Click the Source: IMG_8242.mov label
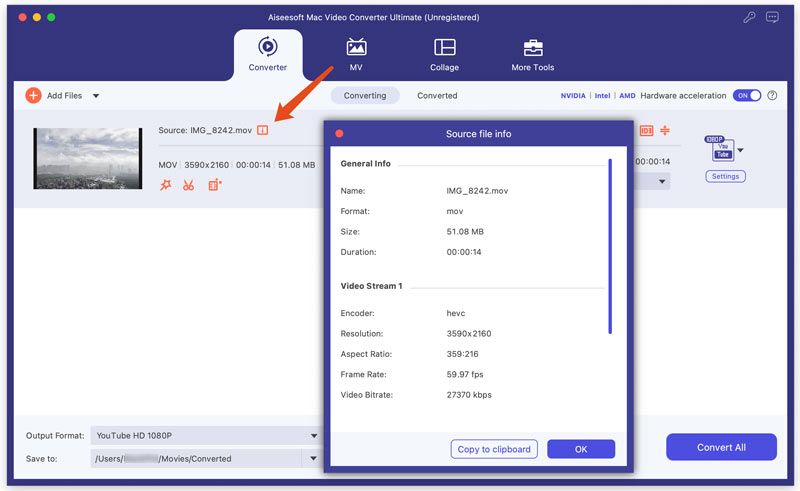This screenshot has height=491, width=800. pos(205,130)
